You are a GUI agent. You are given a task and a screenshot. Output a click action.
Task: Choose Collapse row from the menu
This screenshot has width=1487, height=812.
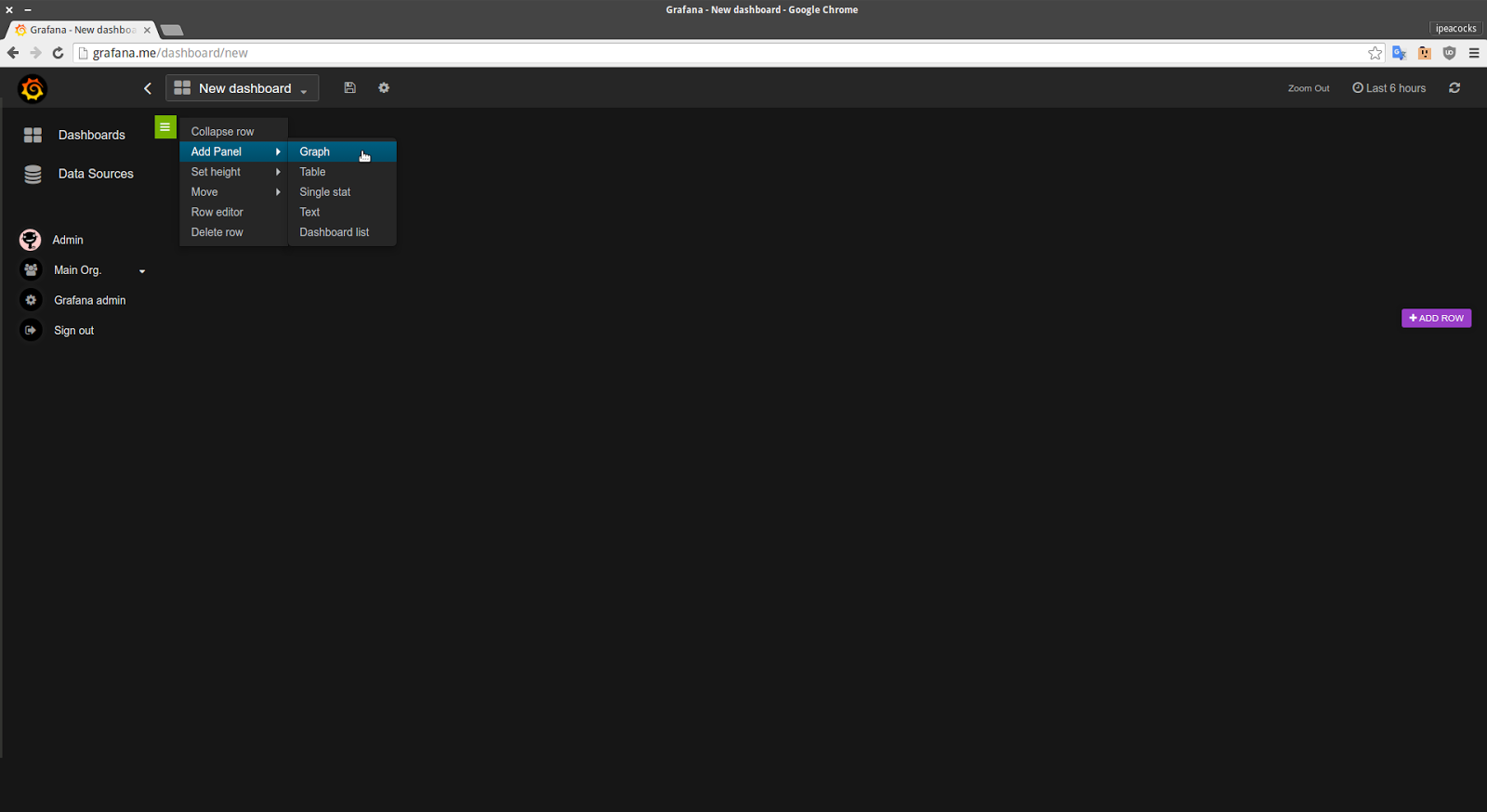233,132
